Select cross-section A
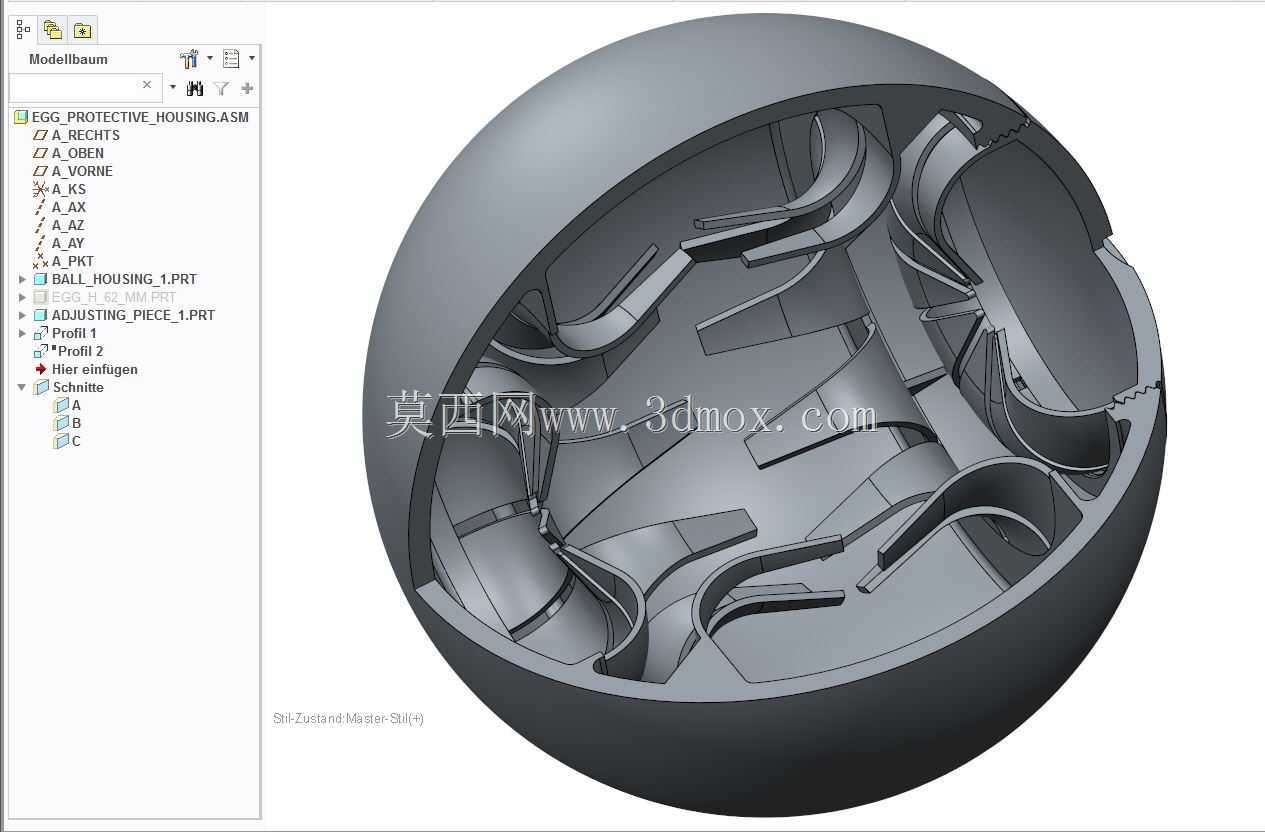The image size is (1265, 832). pyautogui.click(x=76, y=405)
